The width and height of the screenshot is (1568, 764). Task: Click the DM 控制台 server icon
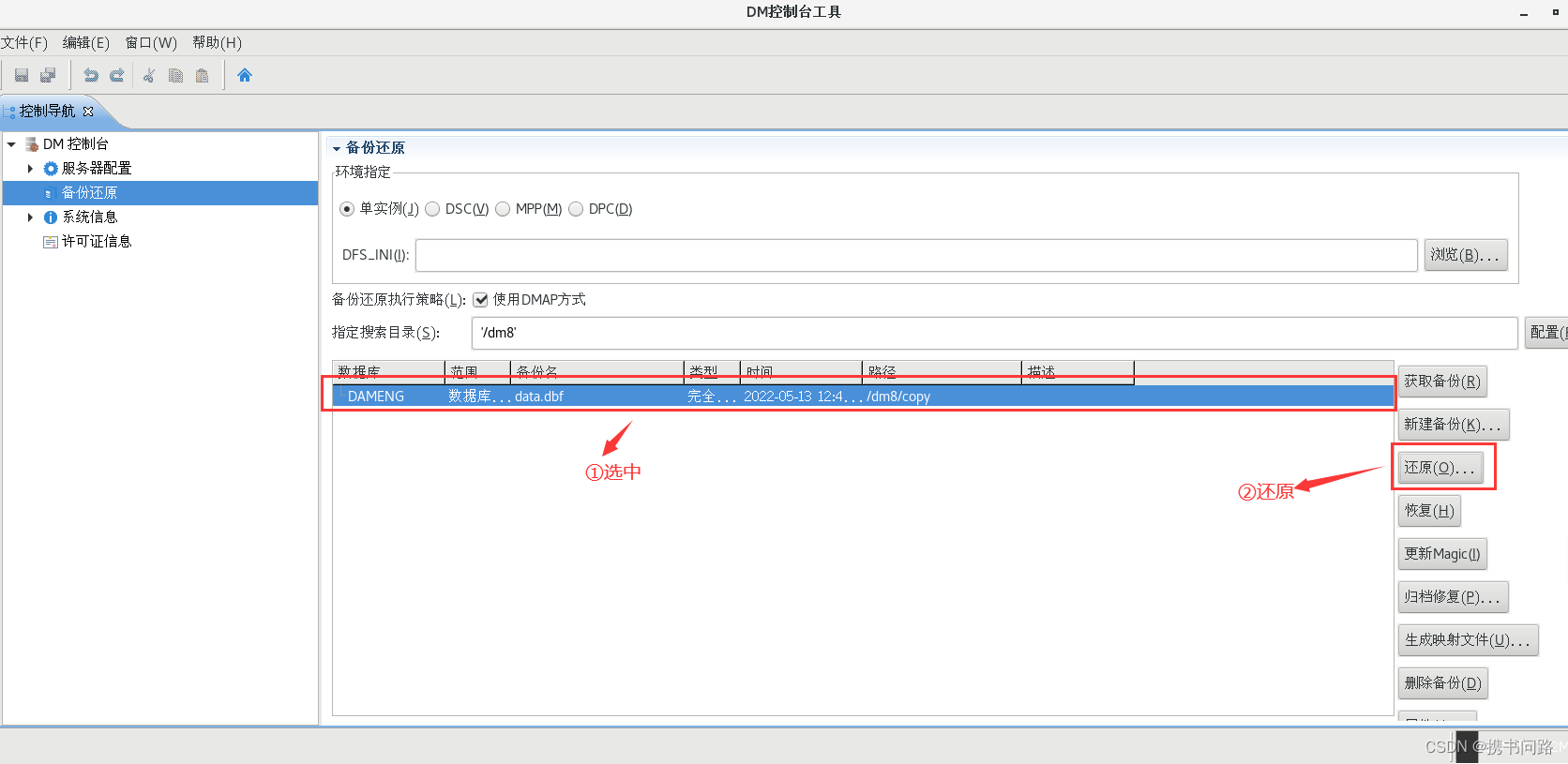pos(32,144)
